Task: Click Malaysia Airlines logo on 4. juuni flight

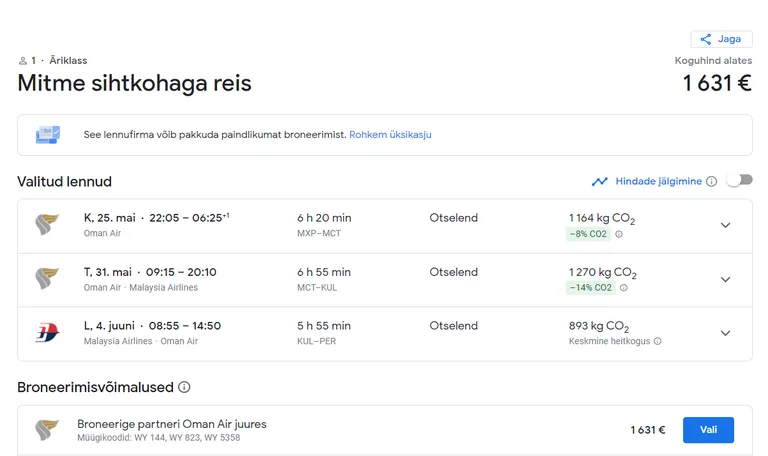Action: point(47,333)
